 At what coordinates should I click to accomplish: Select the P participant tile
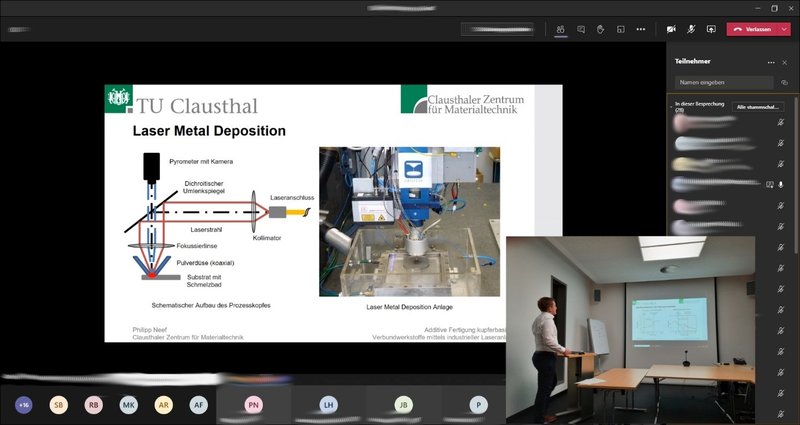(479, 405)
